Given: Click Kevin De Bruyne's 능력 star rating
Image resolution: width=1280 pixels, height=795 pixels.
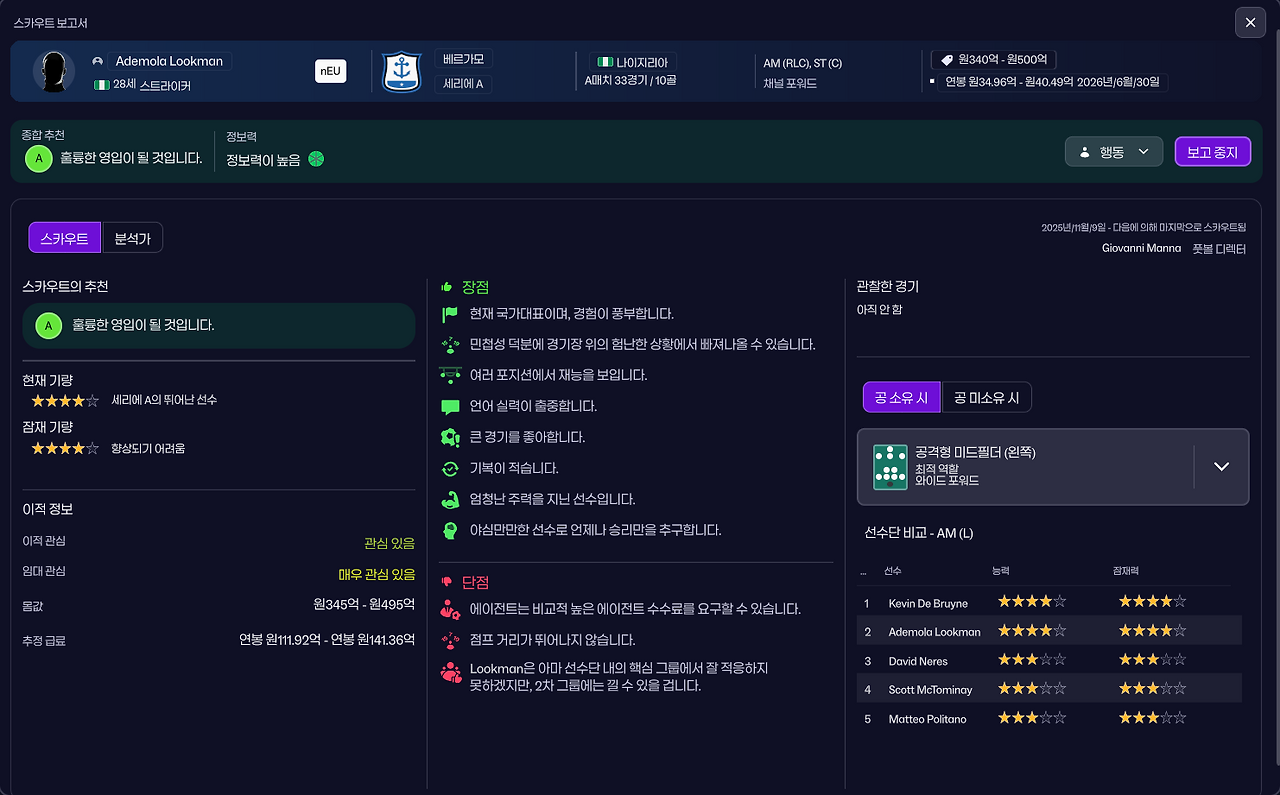Looking at the screenshot, I should pos(1032,602).
